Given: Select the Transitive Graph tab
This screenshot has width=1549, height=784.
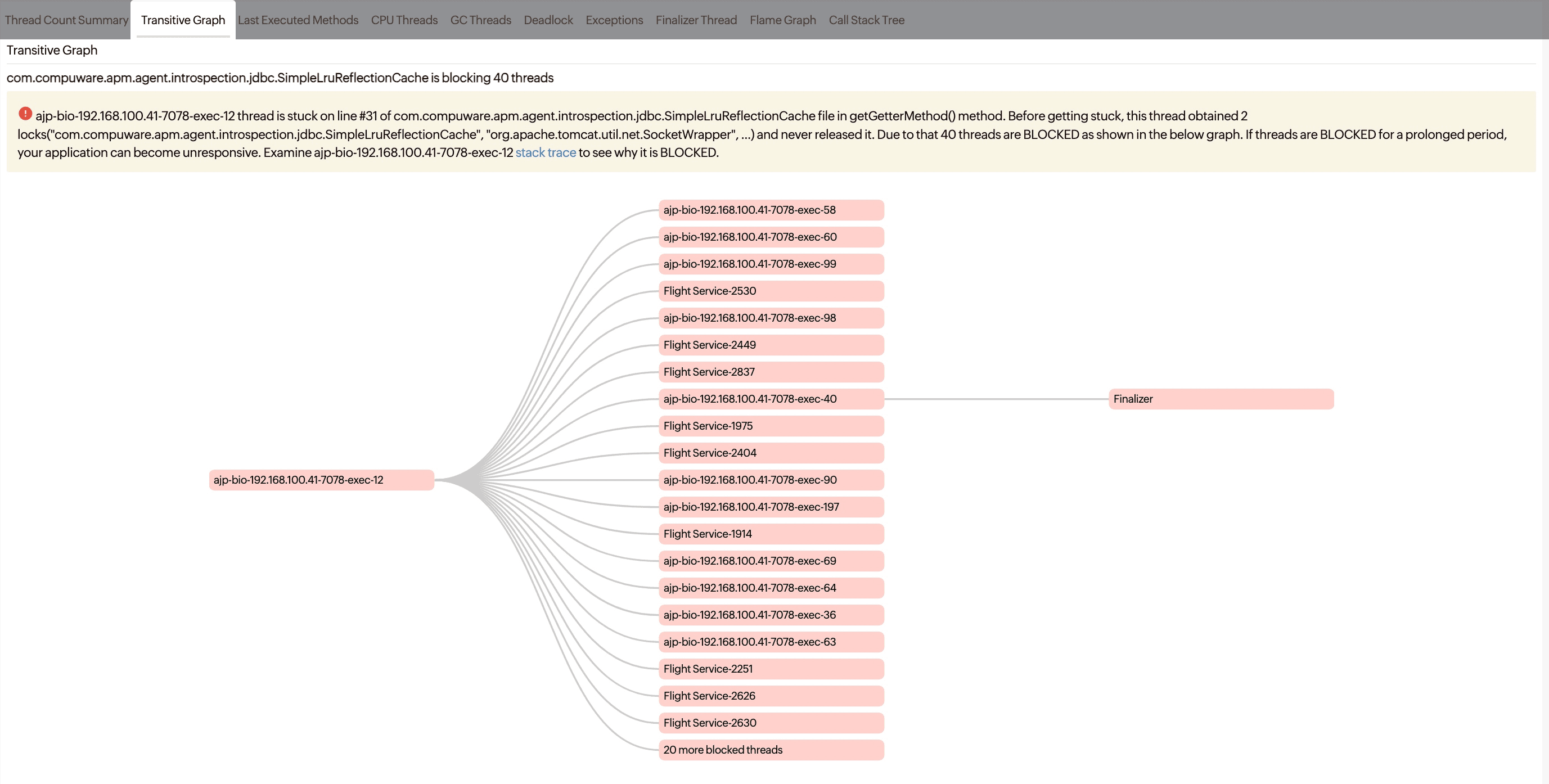Looking at the screenshot, I should [183, 20].
